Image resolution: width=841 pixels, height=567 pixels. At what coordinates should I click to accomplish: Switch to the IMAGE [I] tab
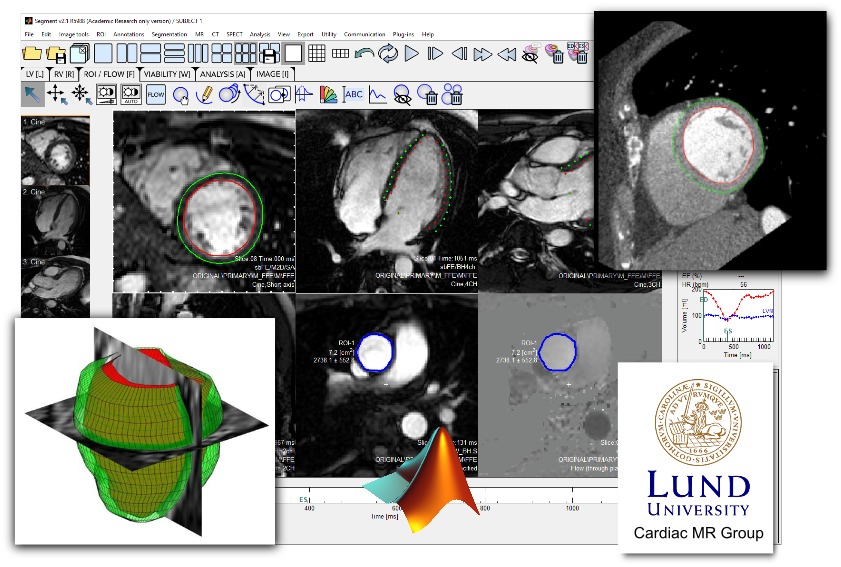[272, 74]
